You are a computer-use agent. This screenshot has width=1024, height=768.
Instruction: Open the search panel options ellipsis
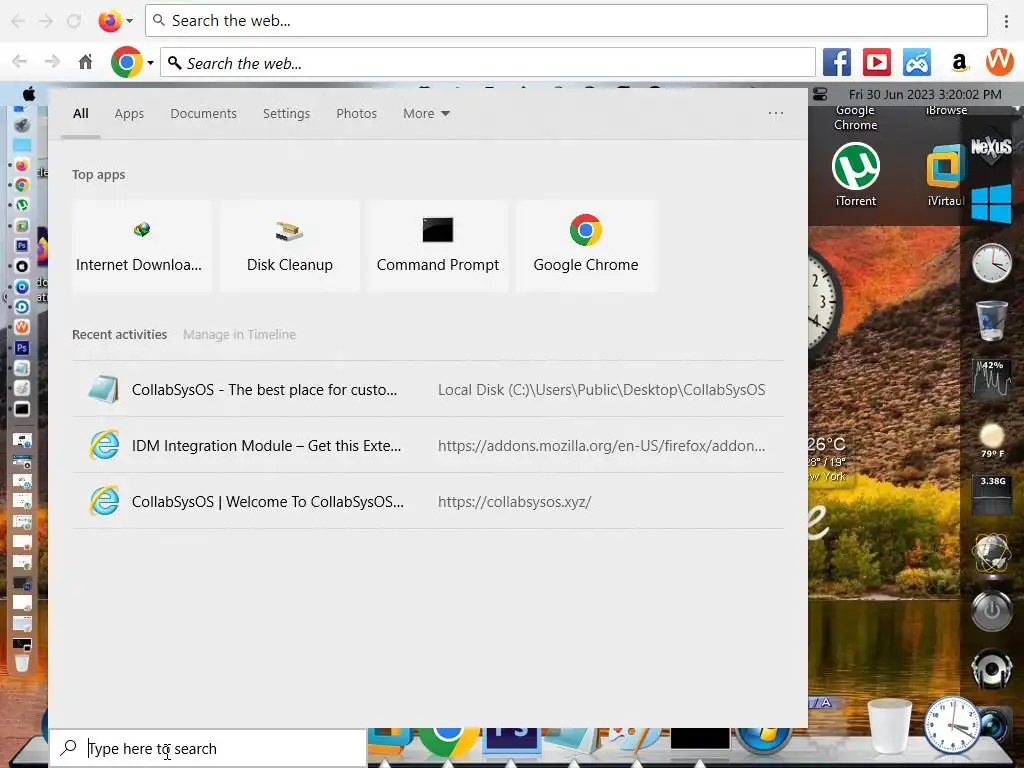(776, 113)
